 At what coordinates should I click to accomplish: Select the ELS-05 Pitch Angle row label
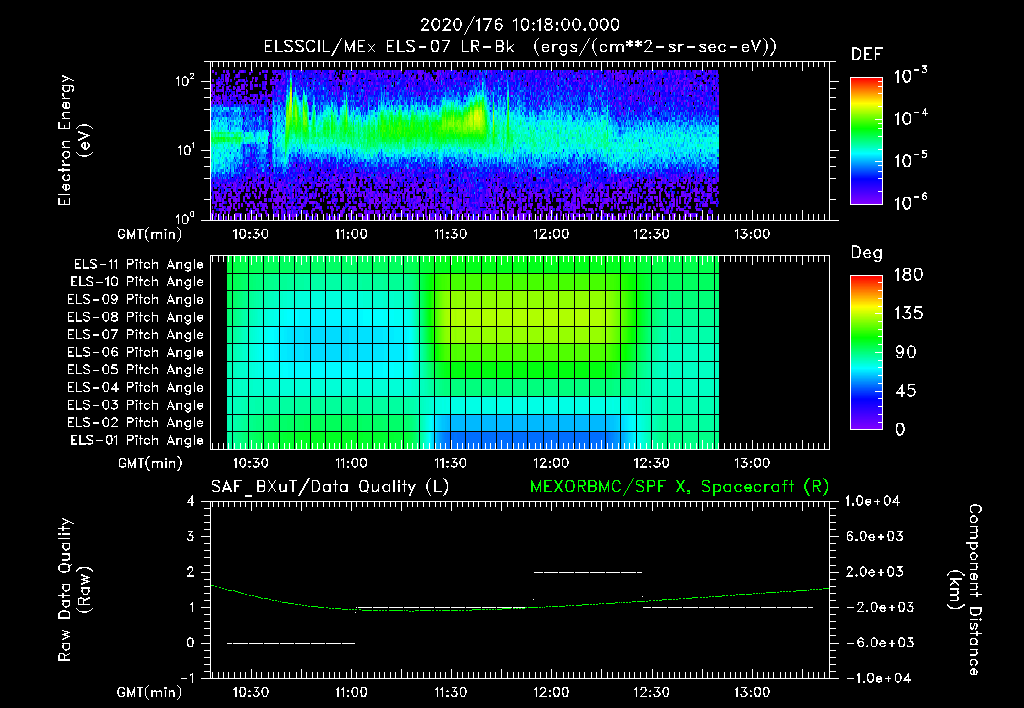click(x=136, y=370)
